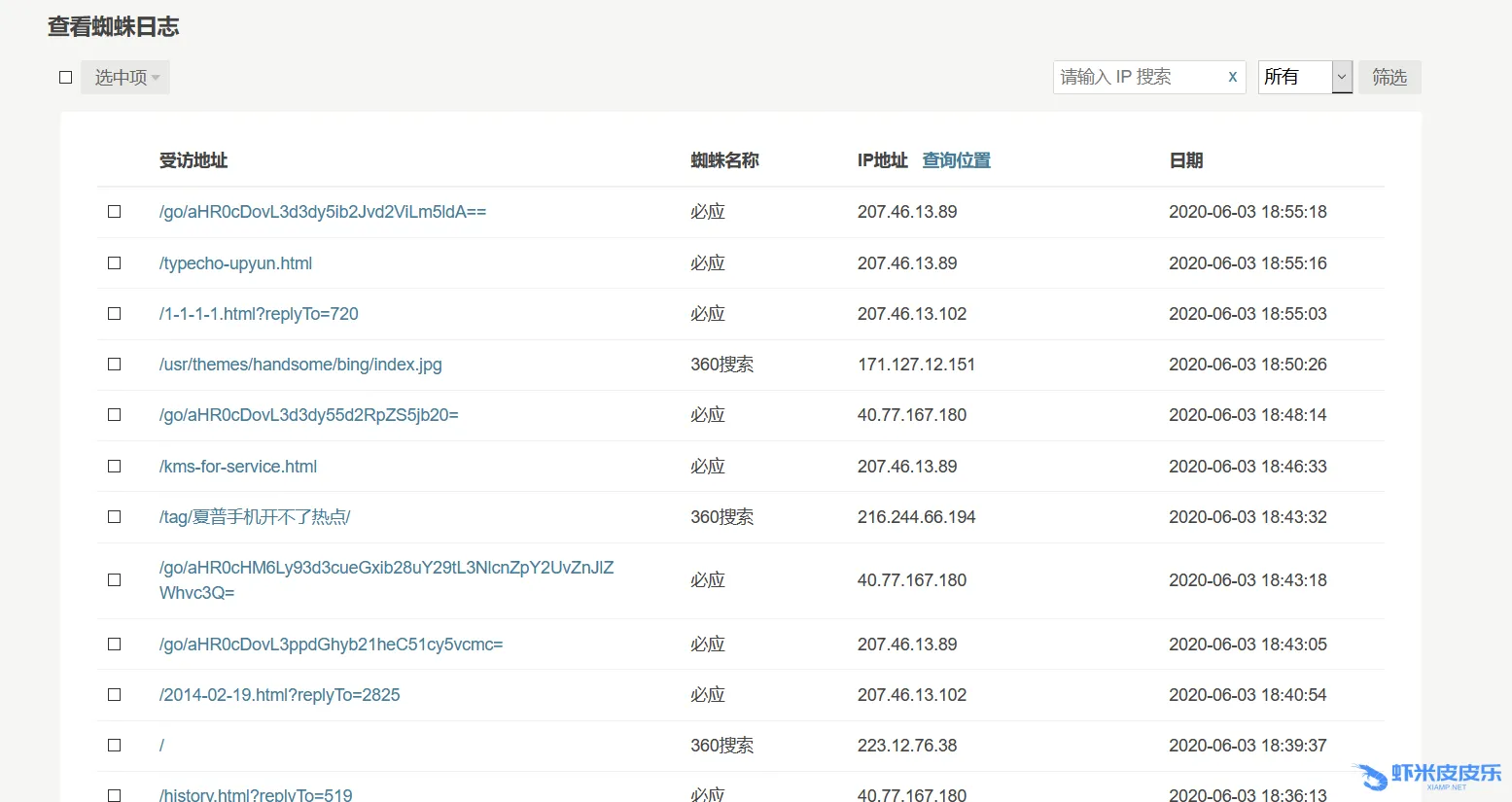Check the box for the root / row
This screenshot has height=802, width=1512.
(x=115, y=746)
